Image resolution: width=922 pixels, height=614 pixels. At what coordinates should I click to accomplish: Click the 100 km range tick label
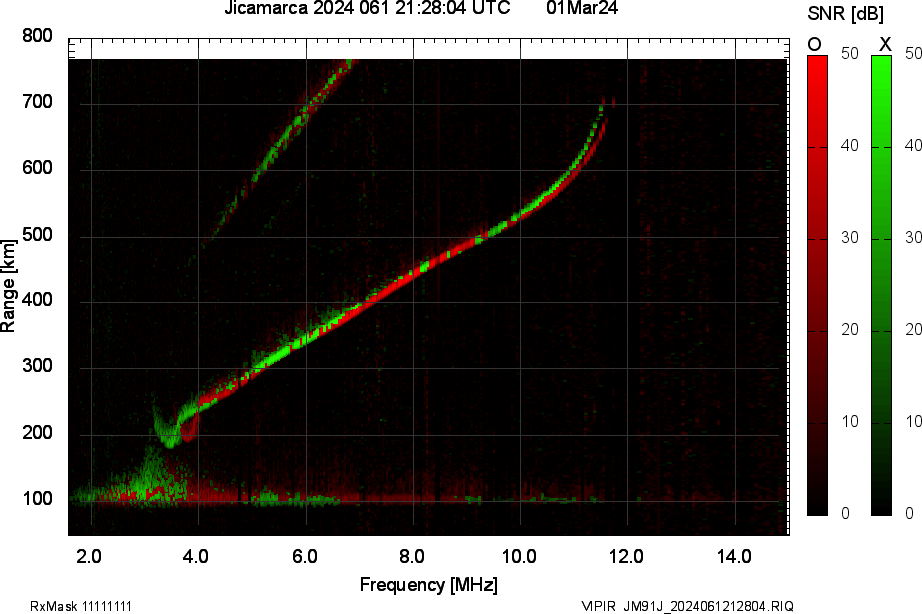coord(37,500)
